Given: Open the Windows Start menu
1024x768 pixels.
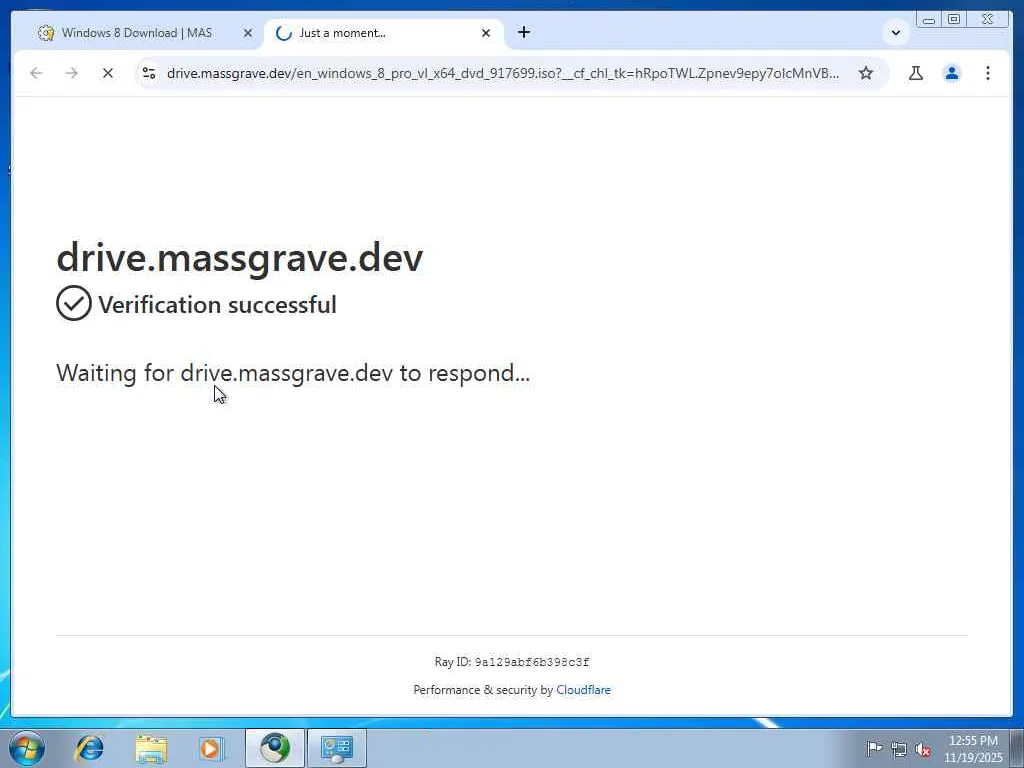Looking at the screenshot, I should pyautogui.click(x=27, y=748).
